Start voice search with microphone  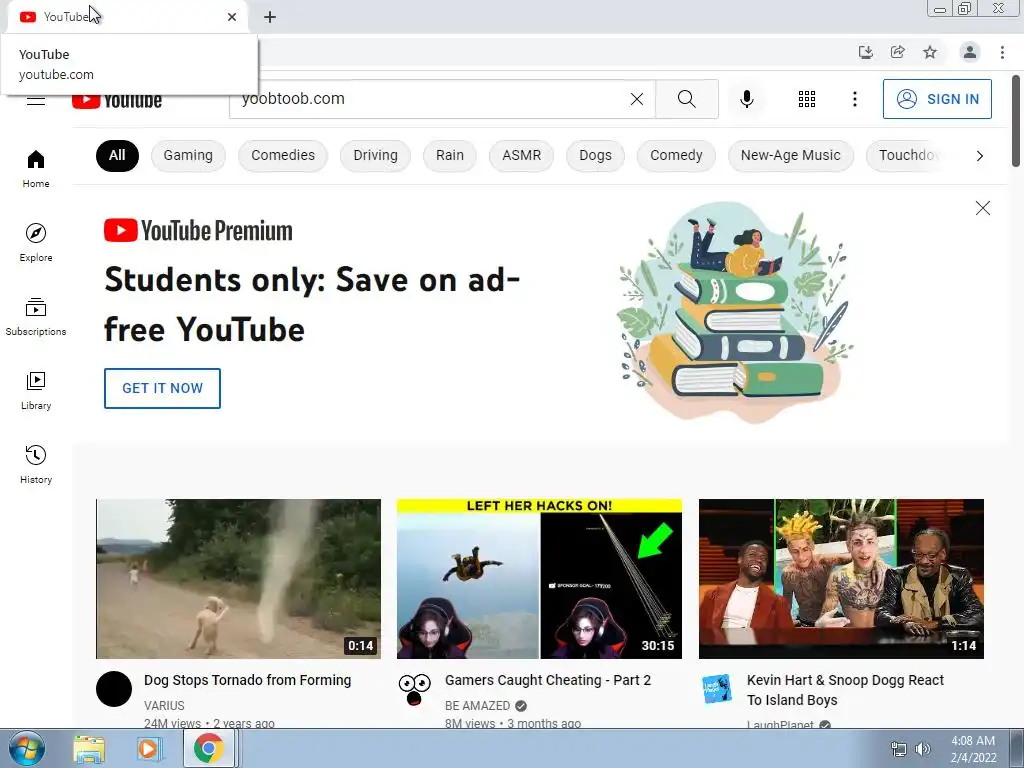coord(746,99)
